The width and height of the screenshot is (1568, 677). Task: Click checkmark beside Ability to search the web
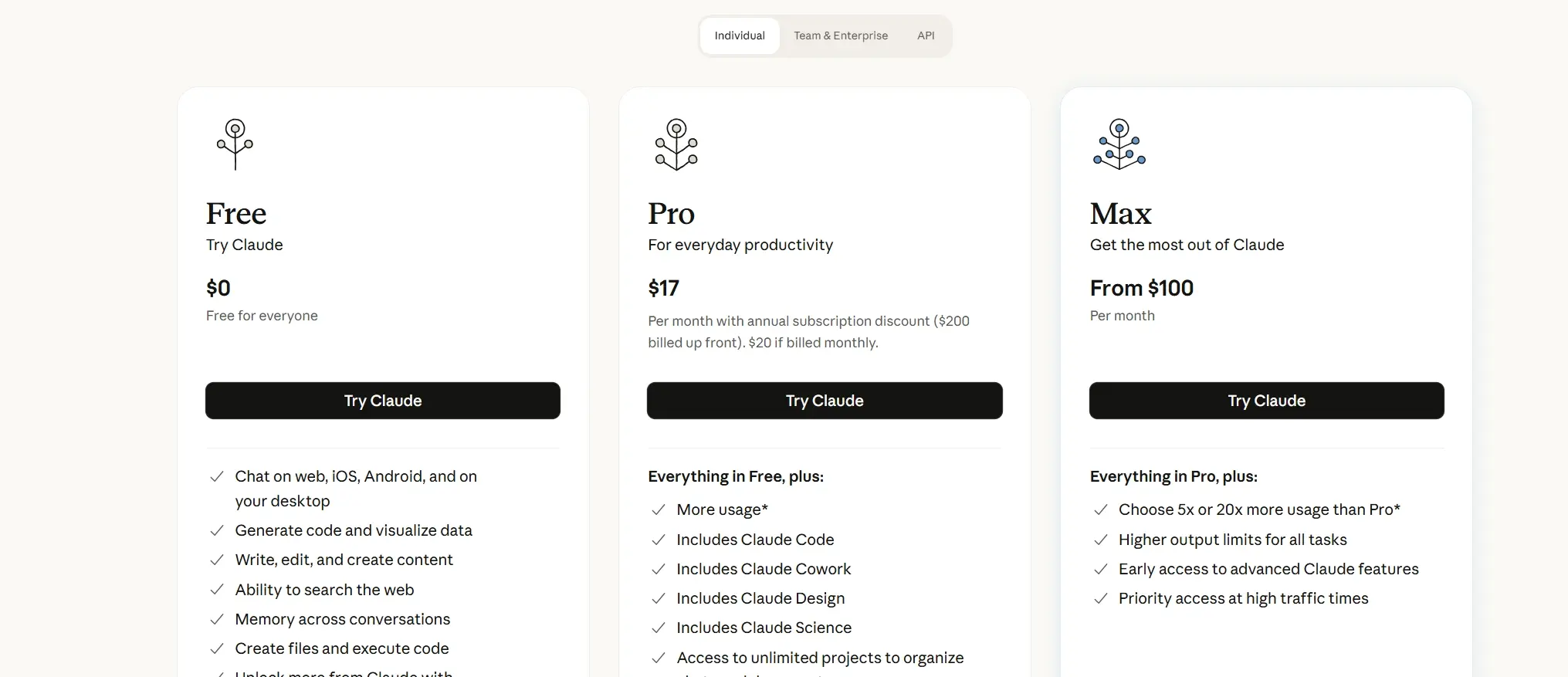[x=217, y=590]
